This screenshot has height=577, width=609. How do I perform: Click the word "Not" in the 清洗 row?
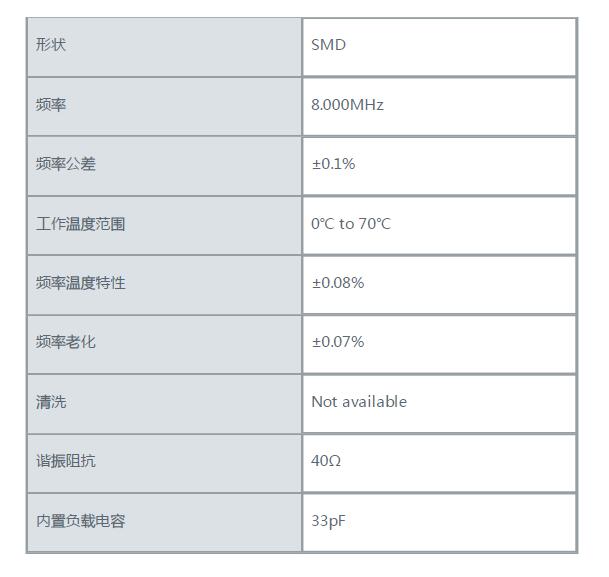click(324, 402)
